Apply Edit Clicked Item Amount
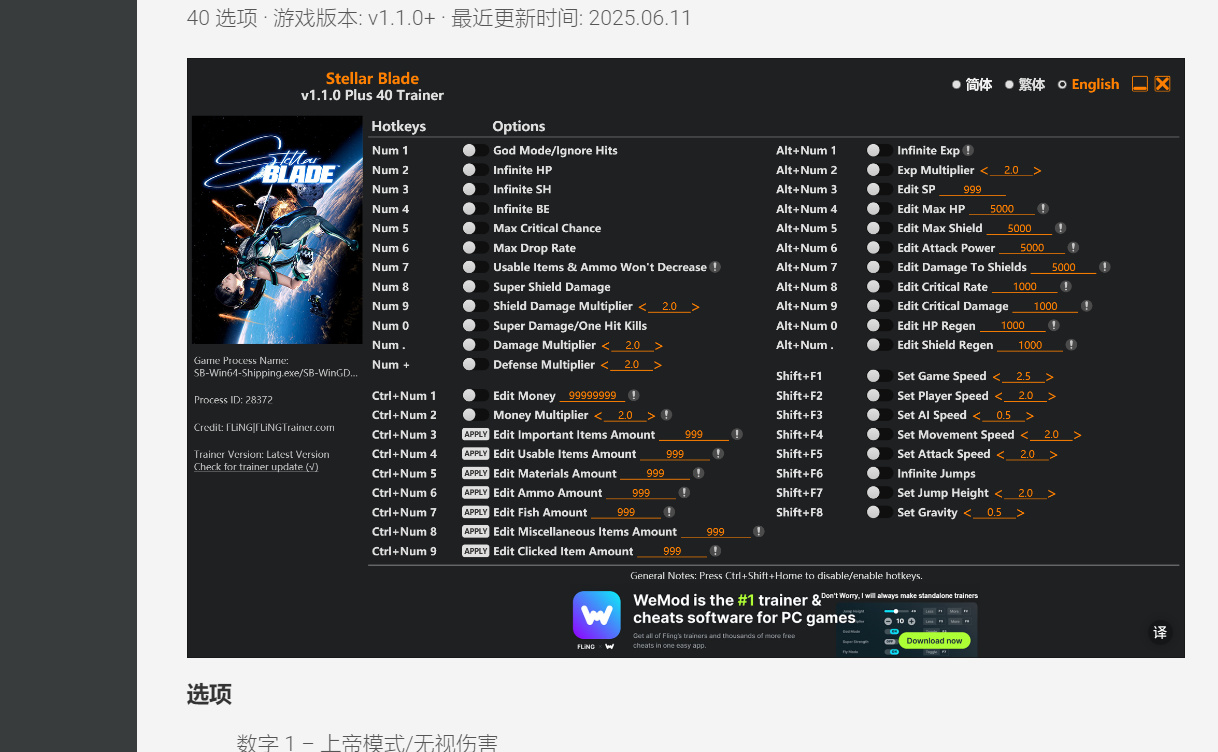This screenshot has width=1218, height=752. point(475,551)
